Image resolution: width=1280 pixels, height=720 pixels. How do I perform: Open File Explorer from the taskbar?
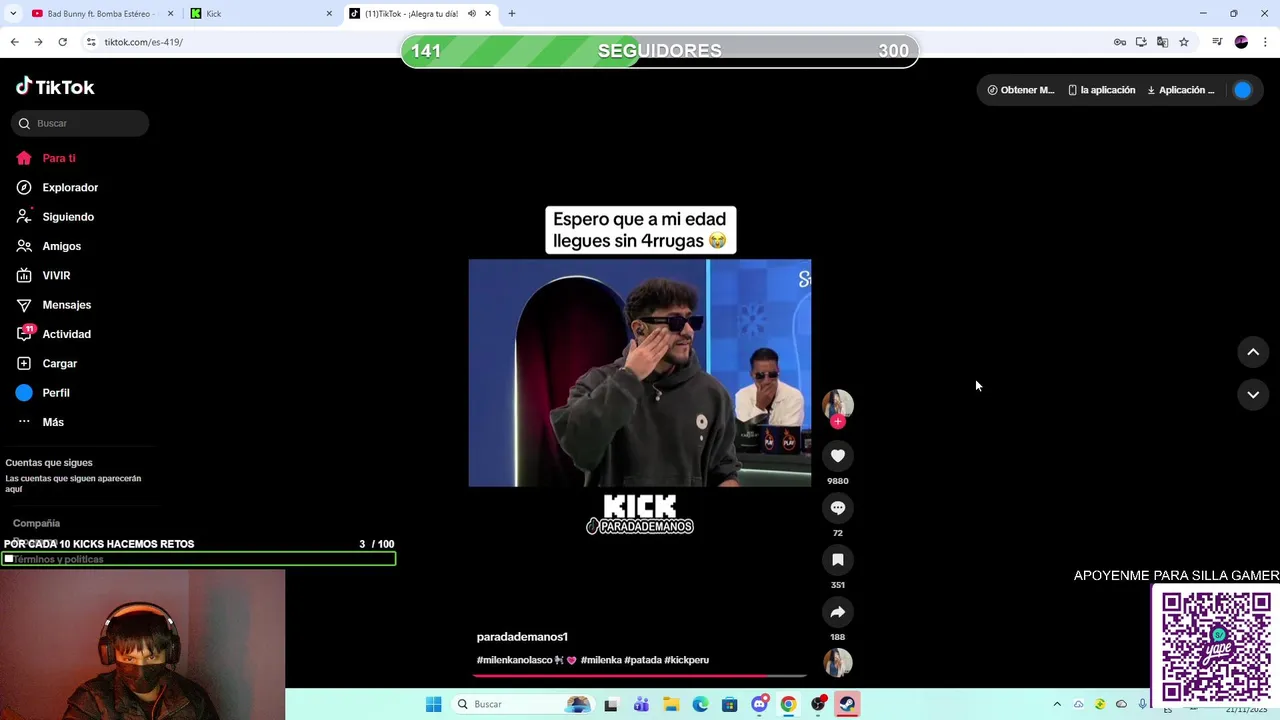(671, 704)
